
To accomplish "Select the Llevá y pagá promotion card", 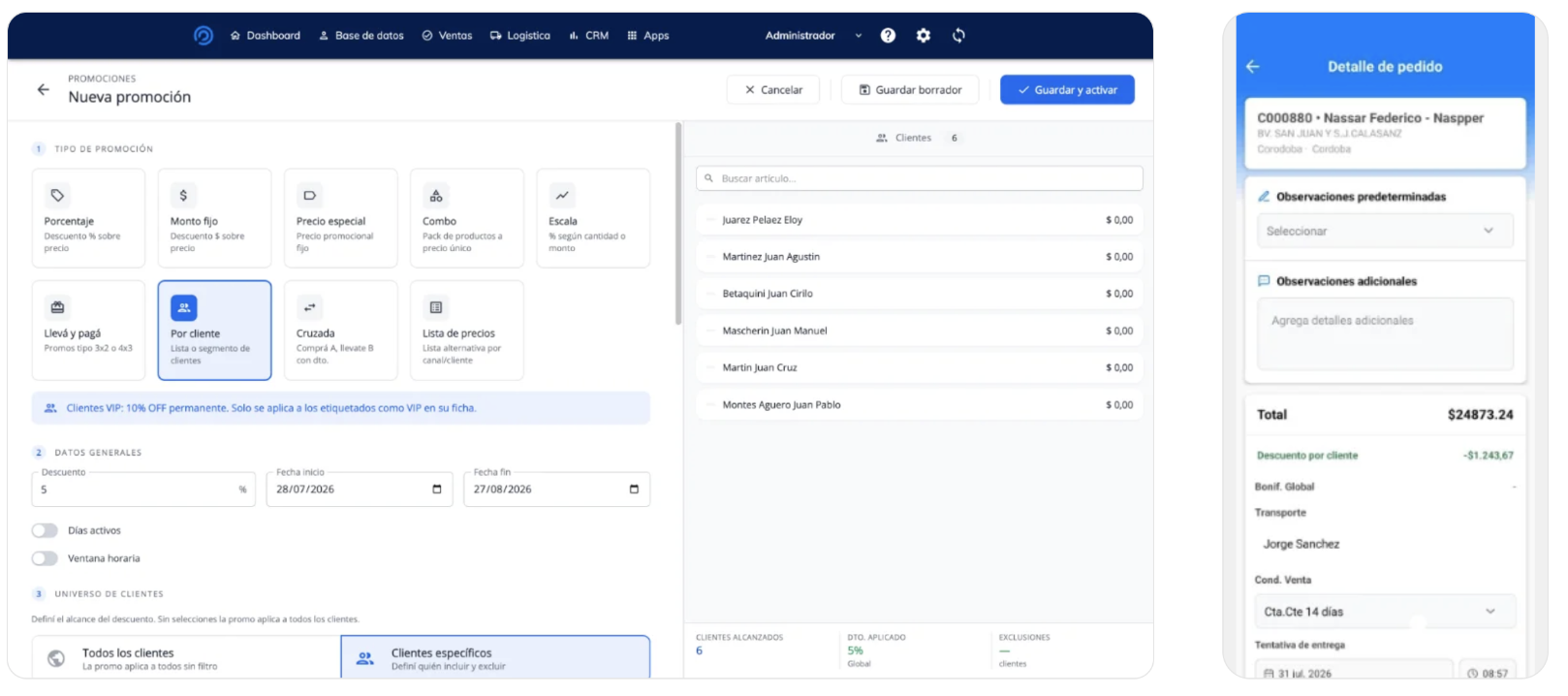I will pyautogui.click(x=88, y=331).
